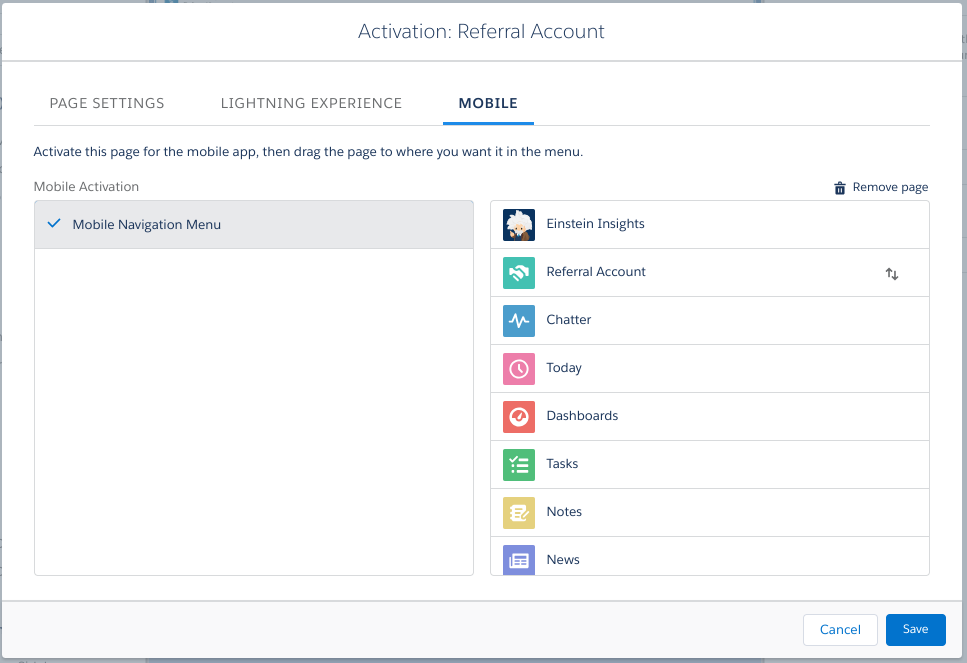Click the Einstein Insights icon
The image size is (967, 663).
tap(518, 224)
